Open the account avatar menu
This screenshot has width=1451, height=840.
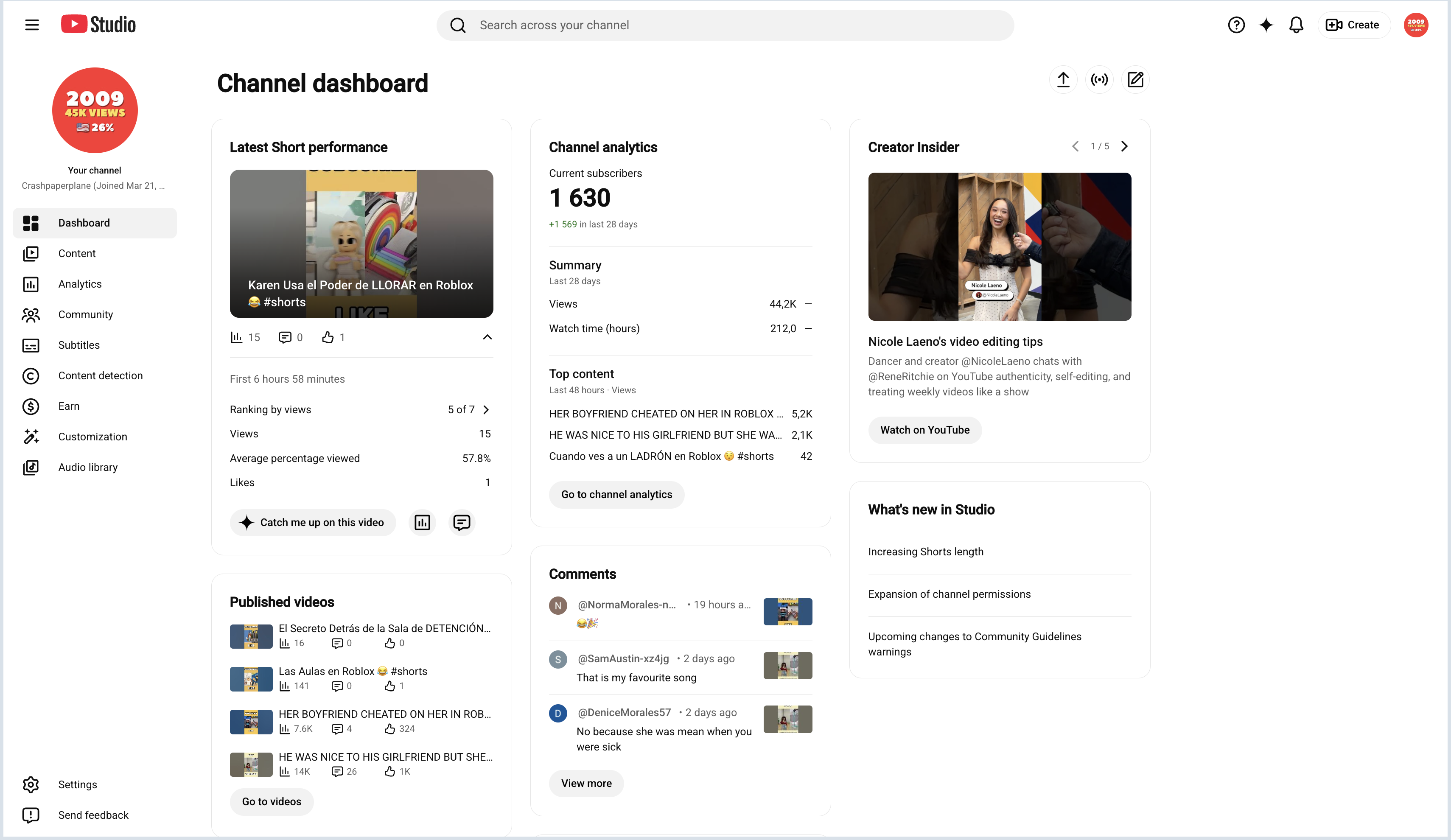1415,25
